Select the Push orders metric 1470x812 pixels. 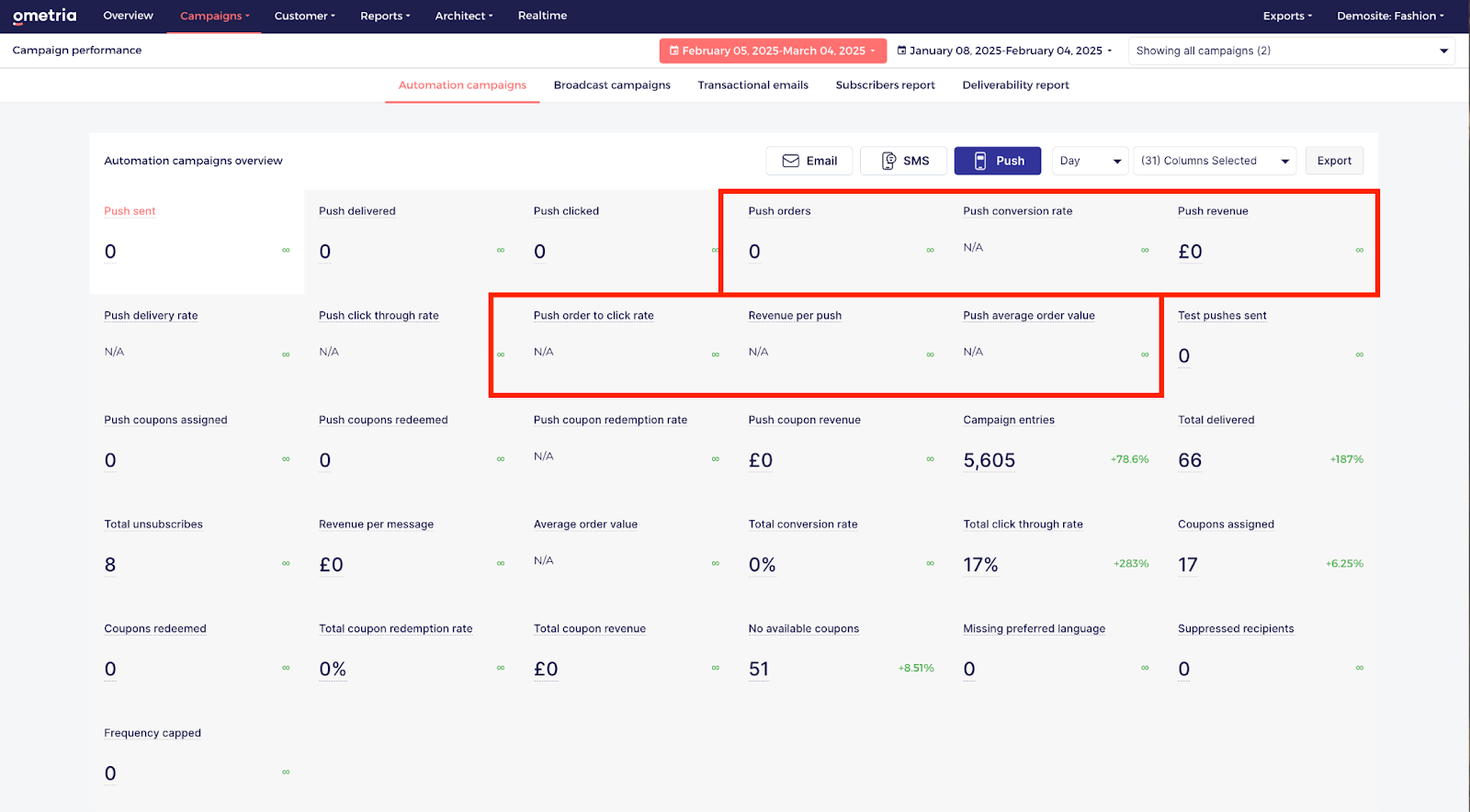[x=842, y=242]
